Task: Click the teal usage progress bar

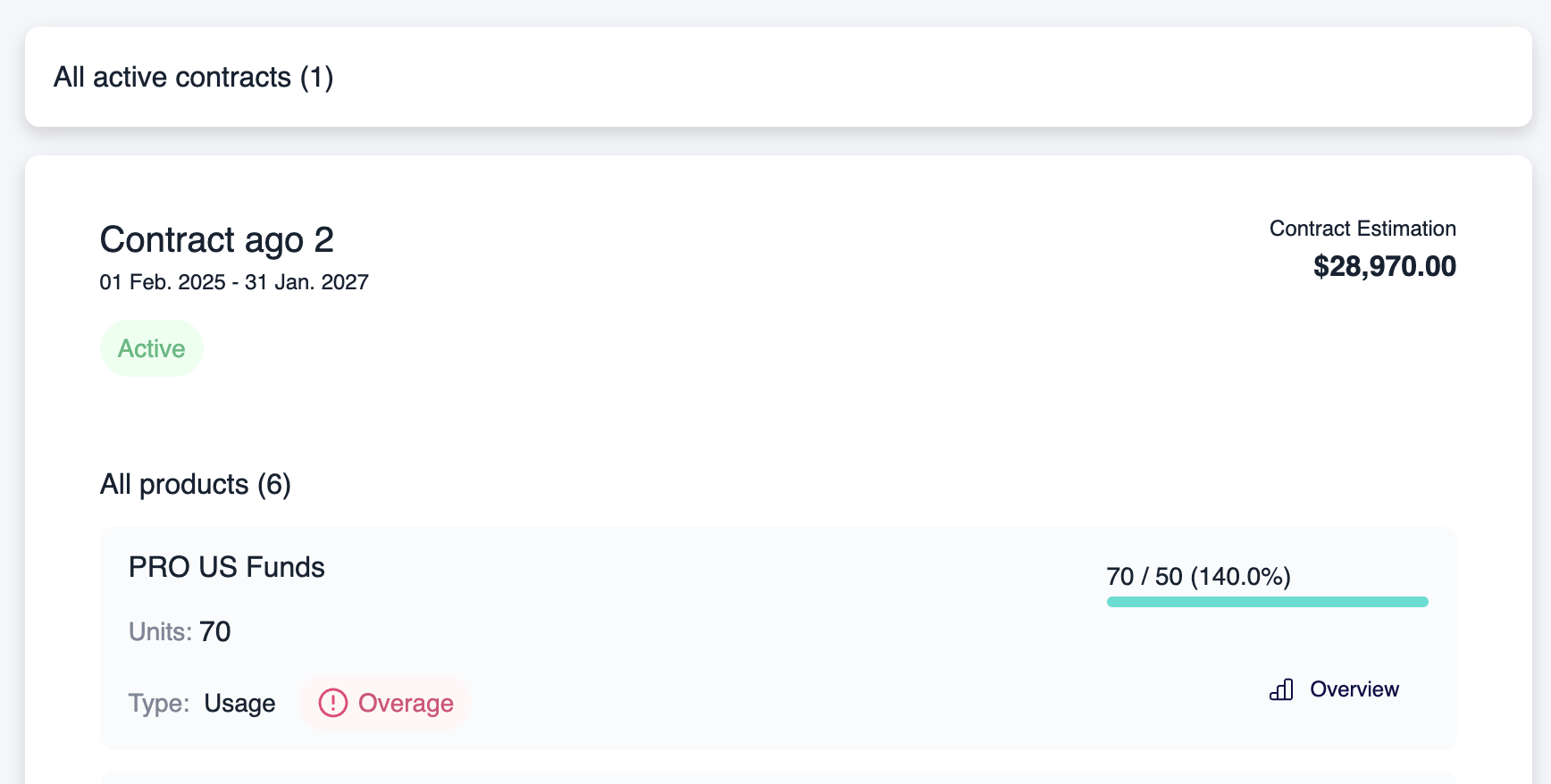Action: pyautogui.click(x=1267, y=602)
